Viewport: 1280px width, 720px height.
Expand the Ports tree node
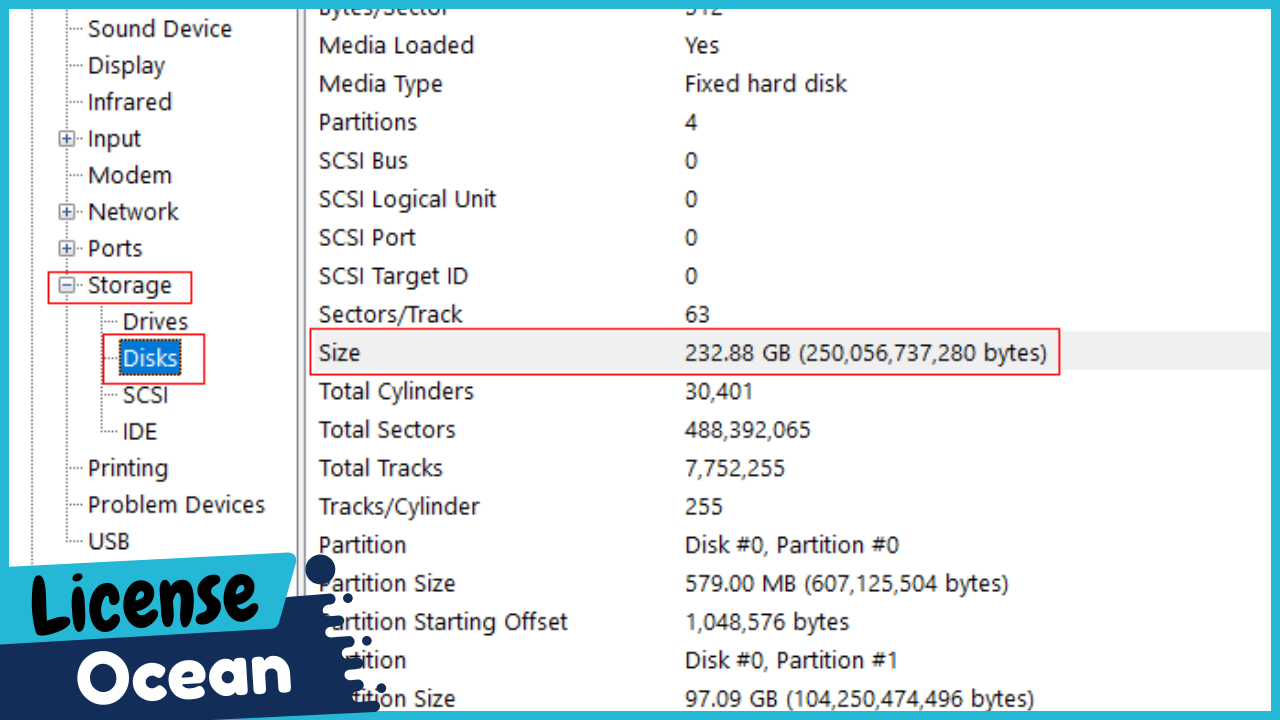(67, 249)
